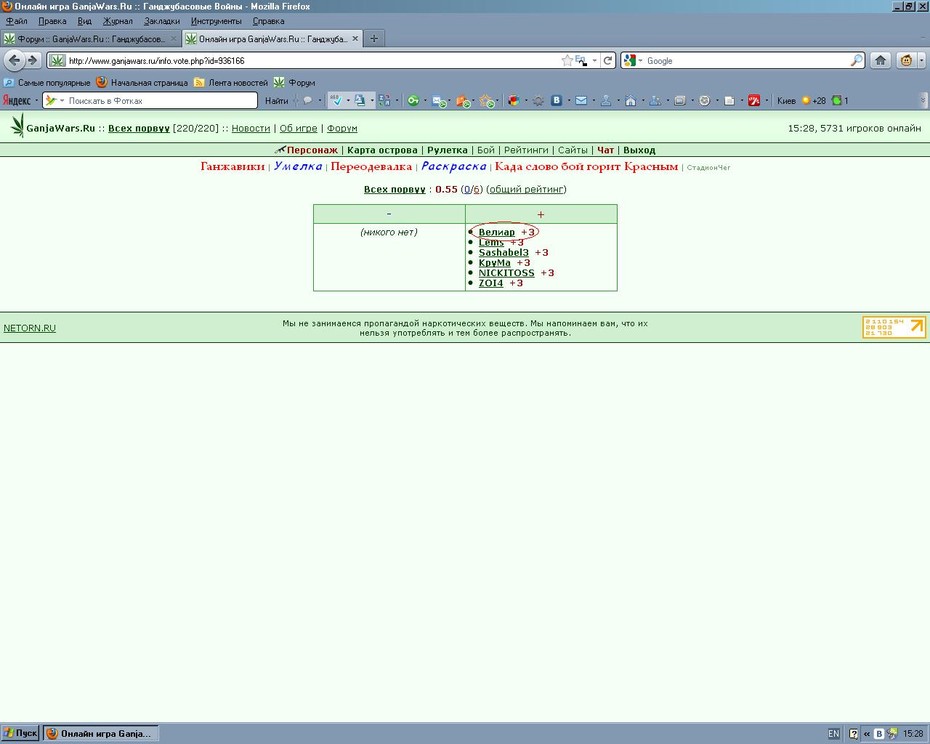Open dropdown arrow beside Yandex search bird icon
Screen dimensions: 930x744
click(62, 101)
